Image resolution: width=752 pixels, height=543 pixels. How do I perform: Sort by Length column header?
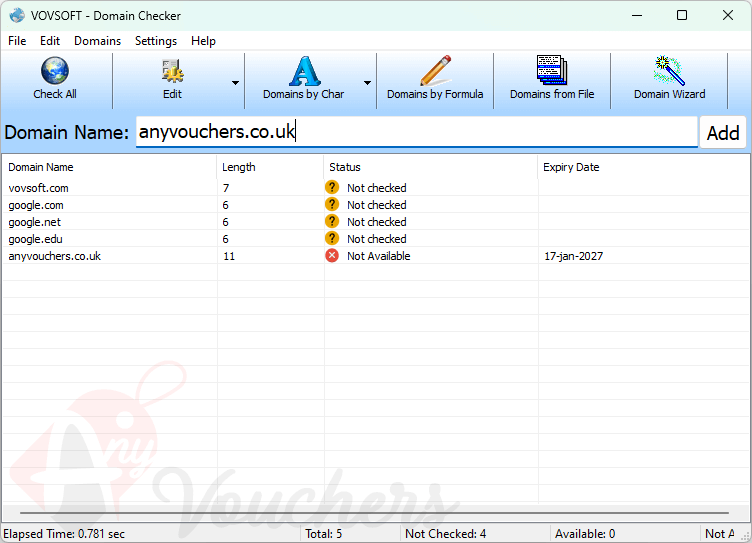(x=270, y=167)
